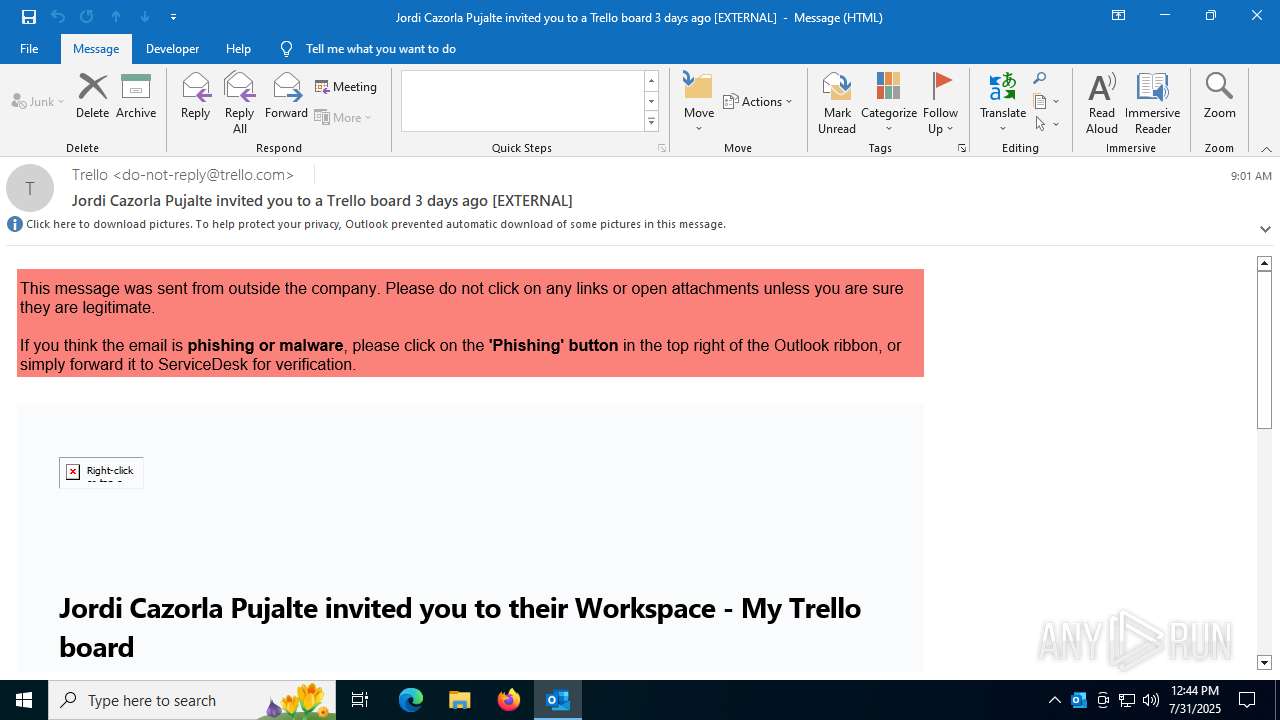Open the File menu
This screenshot has width=1280, height=720.
coord(29,48)
